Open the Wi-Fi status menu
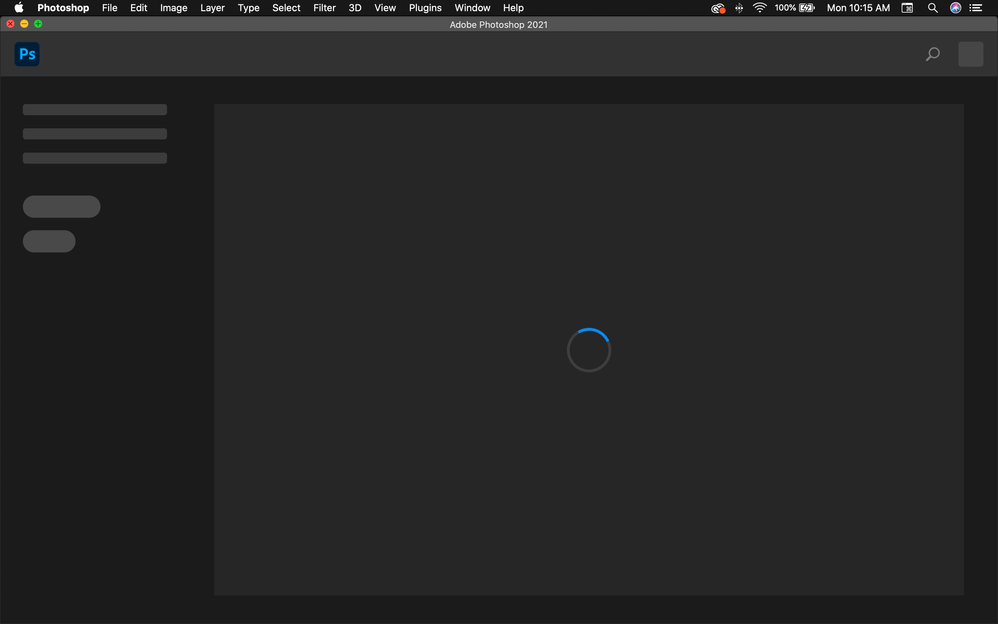 pyautogui.click(x=759, y=8)
